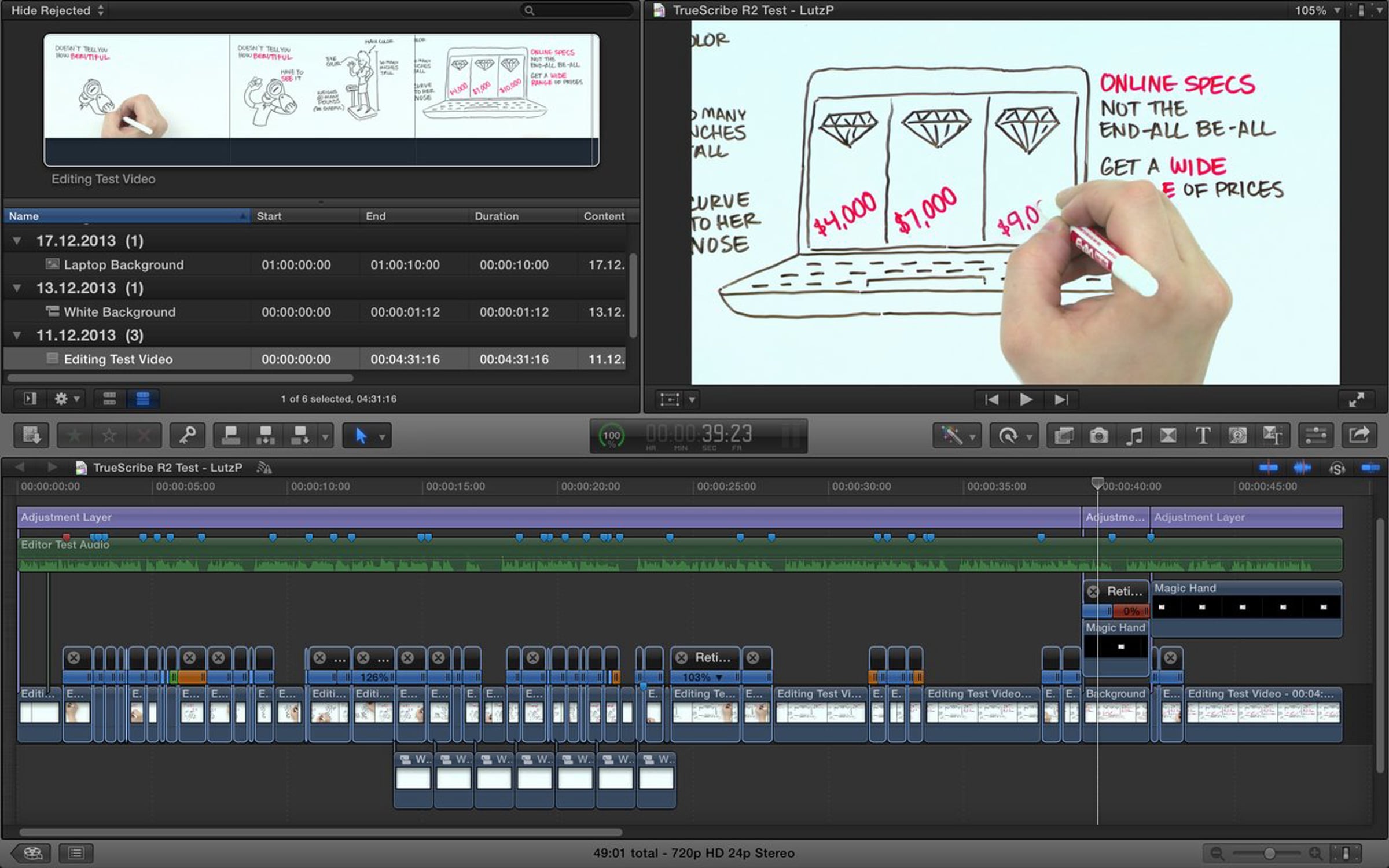Open the Titles browser (T icon)
The height and width of the screenshot is (868, 1389).
(x=1203, y=436)
